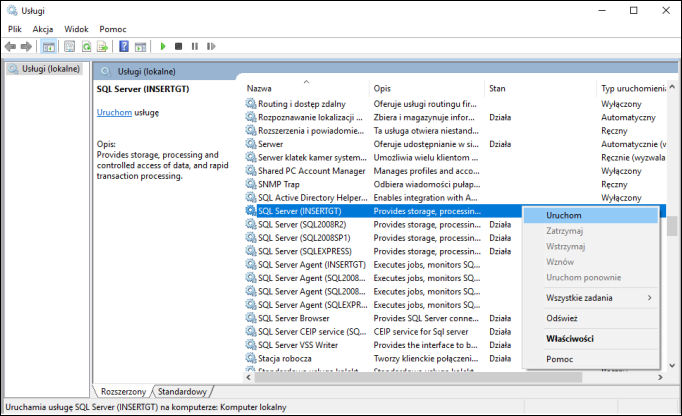
Task: Click the Forward arrow toolbar icon
Action: point(26,46)
